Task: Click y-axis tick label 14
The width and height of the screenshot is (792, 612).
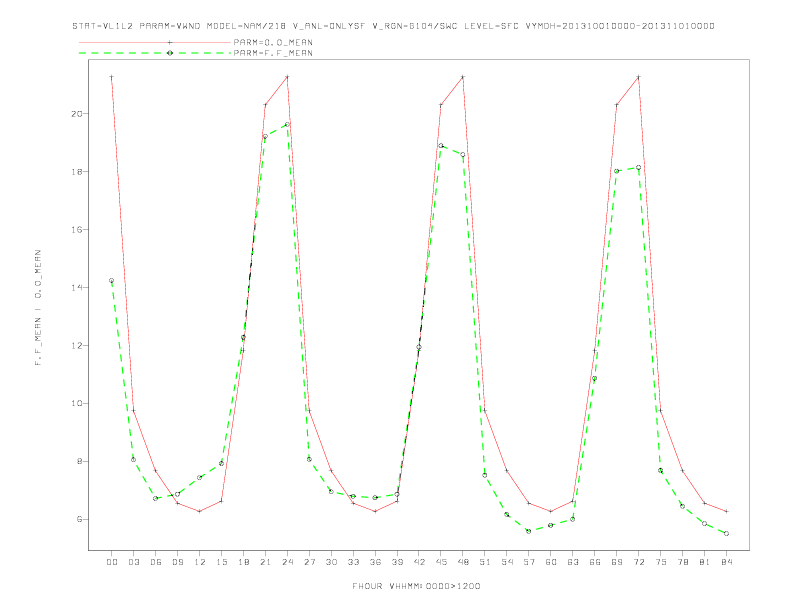Action: tap(77, 288)
